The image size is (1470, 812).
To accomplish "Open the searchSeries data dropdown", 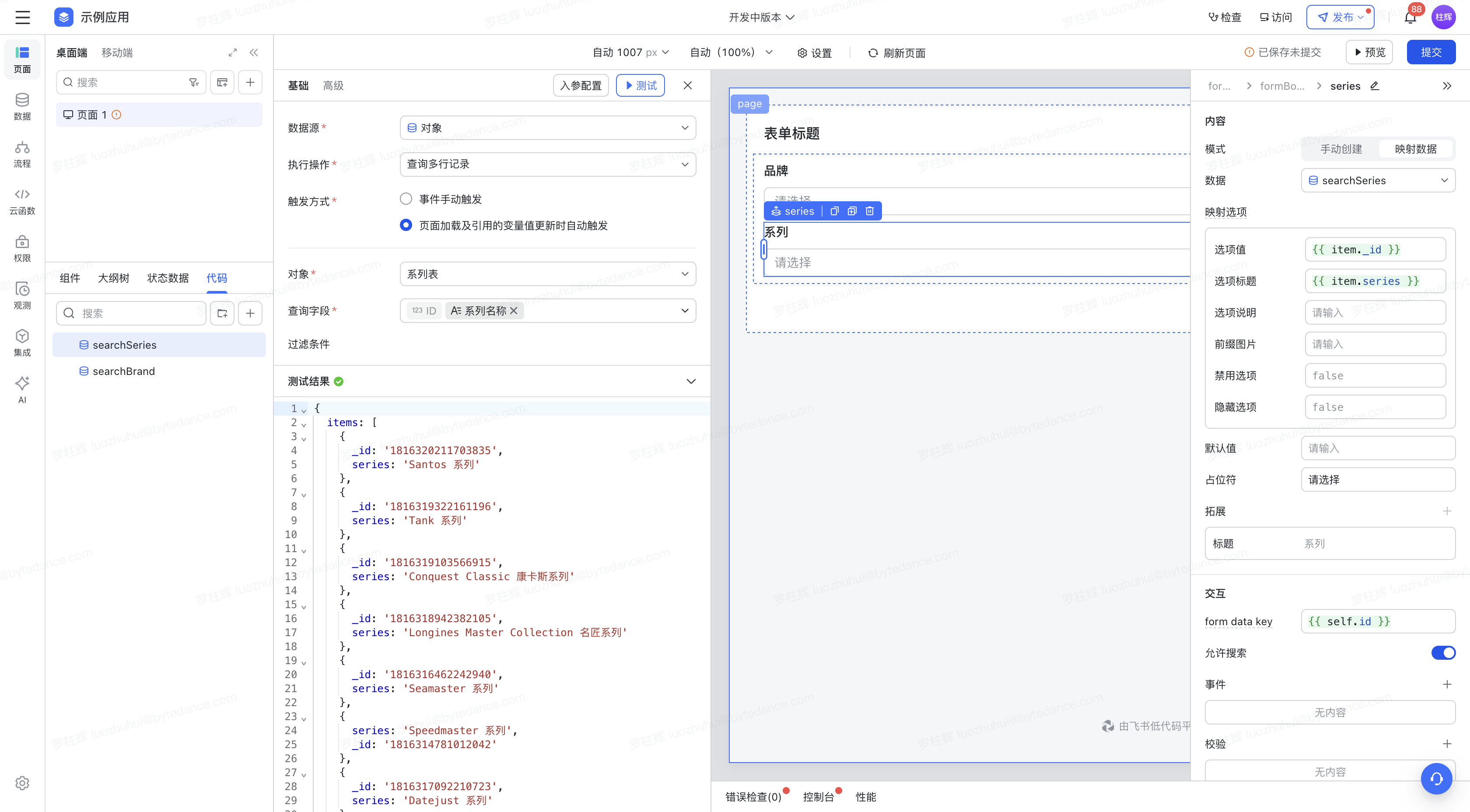I will point(1378,180).
